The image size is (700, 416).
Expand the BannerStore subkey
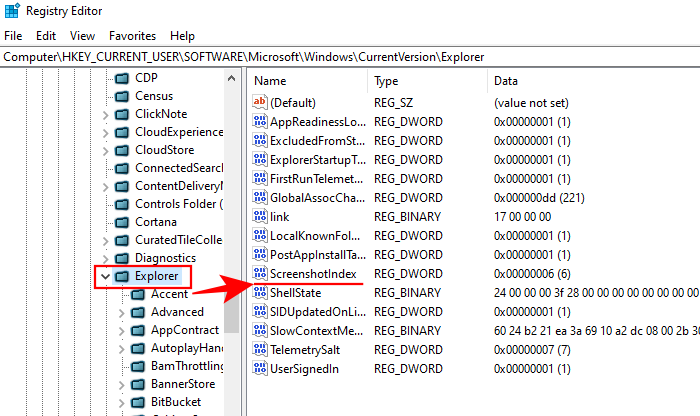click(x=121, y=385)
